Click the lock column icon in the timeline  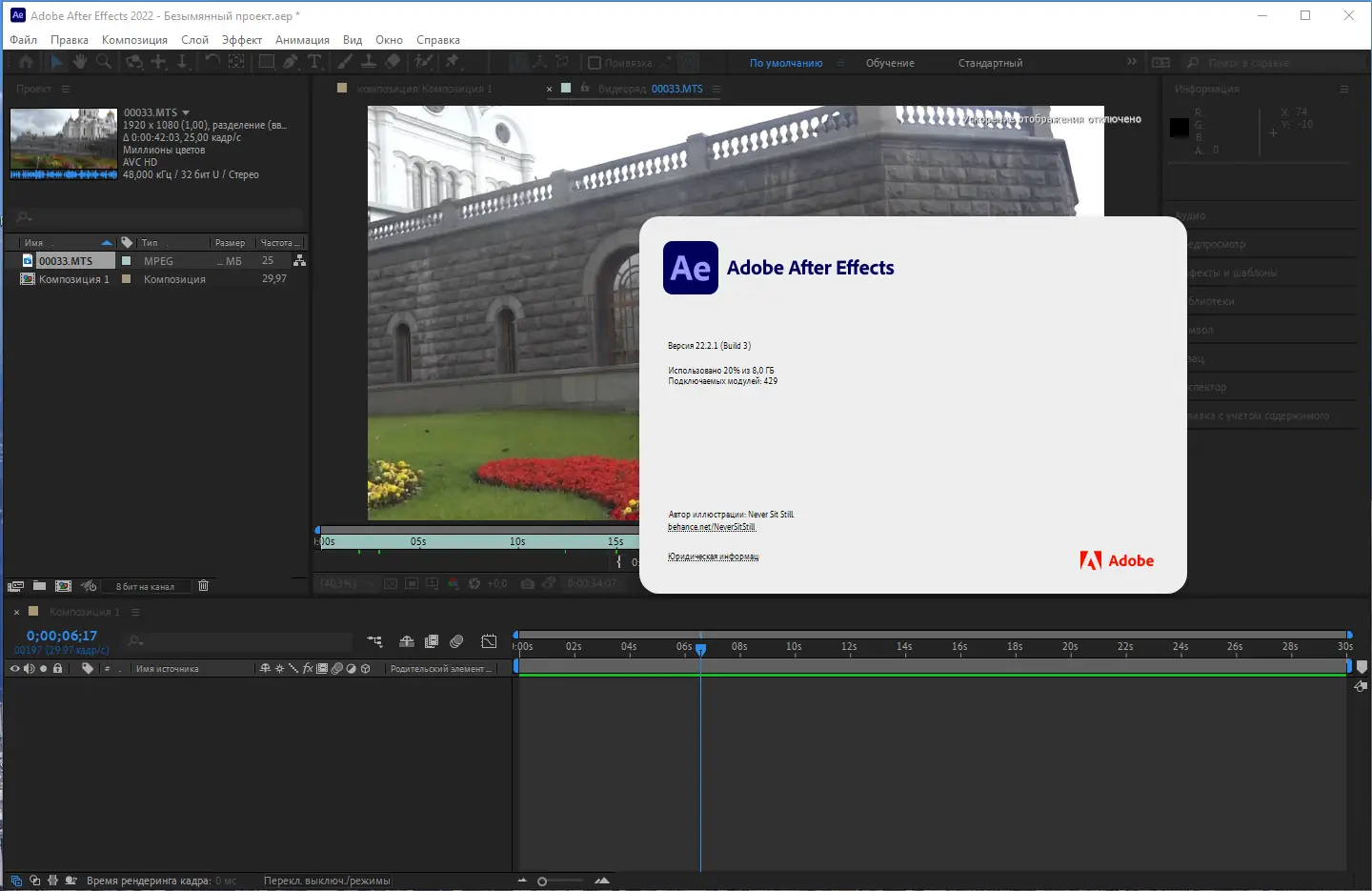pos(57,669)
